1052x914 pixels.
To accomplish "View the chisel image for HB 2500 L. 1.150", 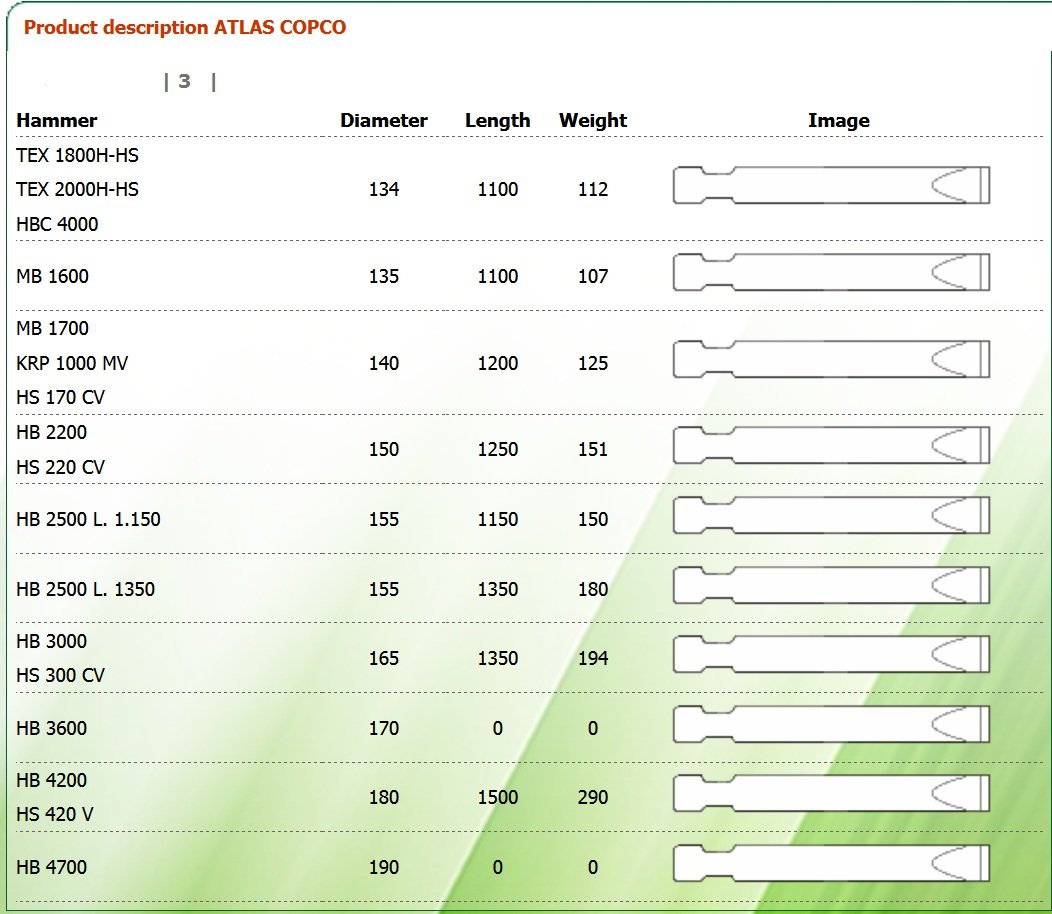I will [x=831, y=515].
